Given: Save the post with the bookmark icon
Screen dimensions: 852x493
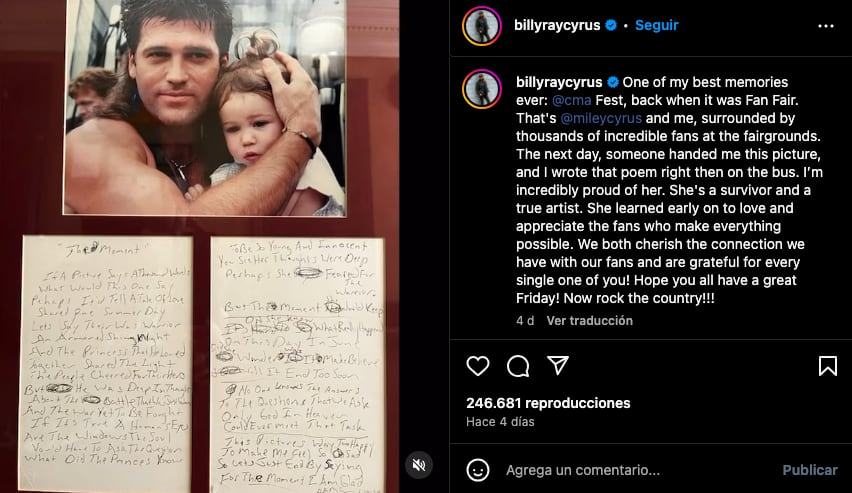Looking at the screenshot, I should click(828, 366).
